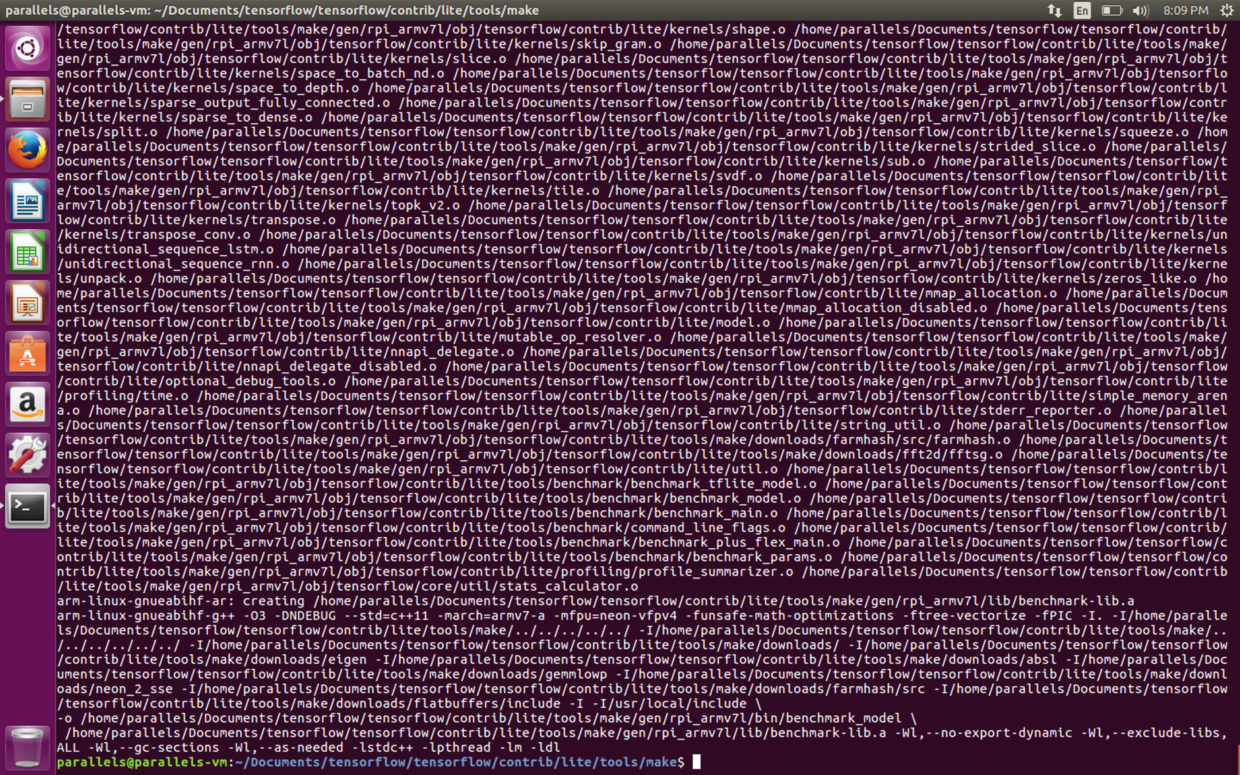Open System Settings from the launcher

pyautogui.click(x=27, y=456)
